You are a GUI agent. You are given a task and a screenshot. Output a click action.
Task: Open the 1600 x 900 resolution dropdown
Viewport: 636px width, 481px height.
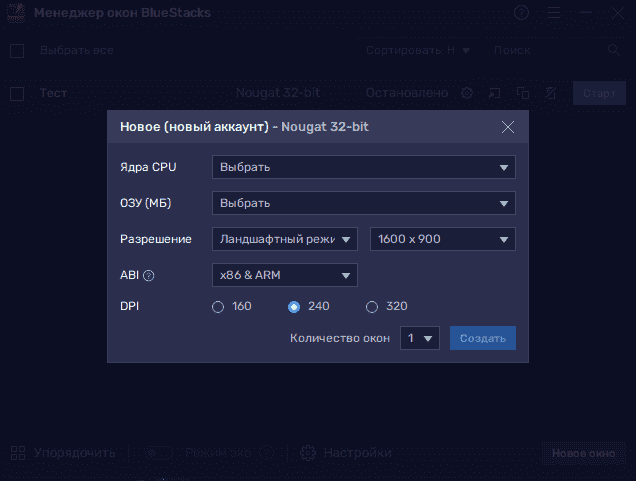[x=442, y=240]
